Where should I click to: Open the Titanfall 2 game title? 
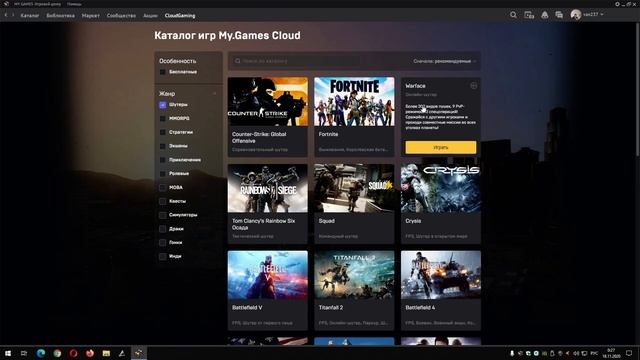[331, 307]
